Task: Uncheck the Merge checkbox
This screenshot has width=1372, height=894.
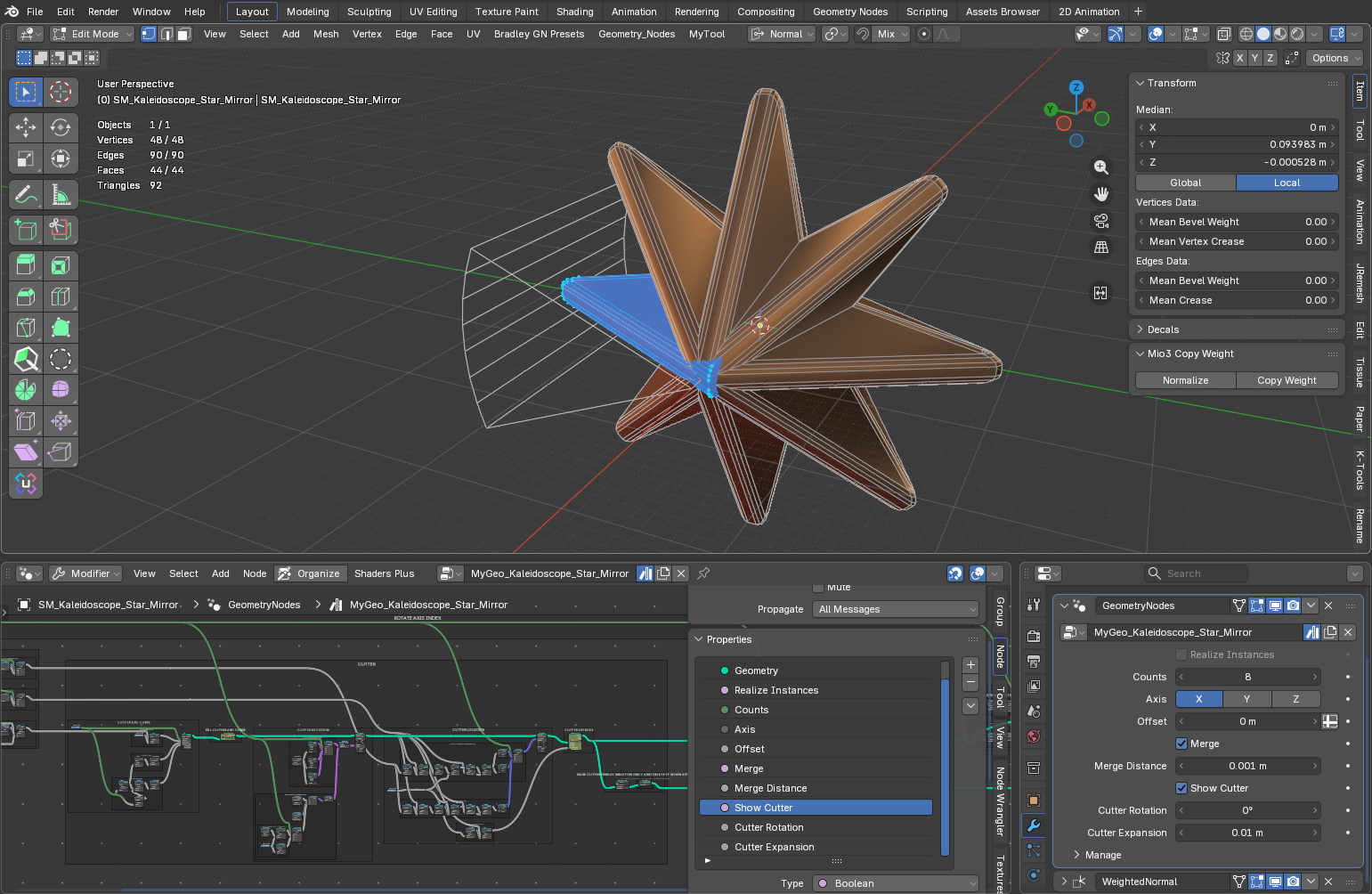Action: (1181, 744)
